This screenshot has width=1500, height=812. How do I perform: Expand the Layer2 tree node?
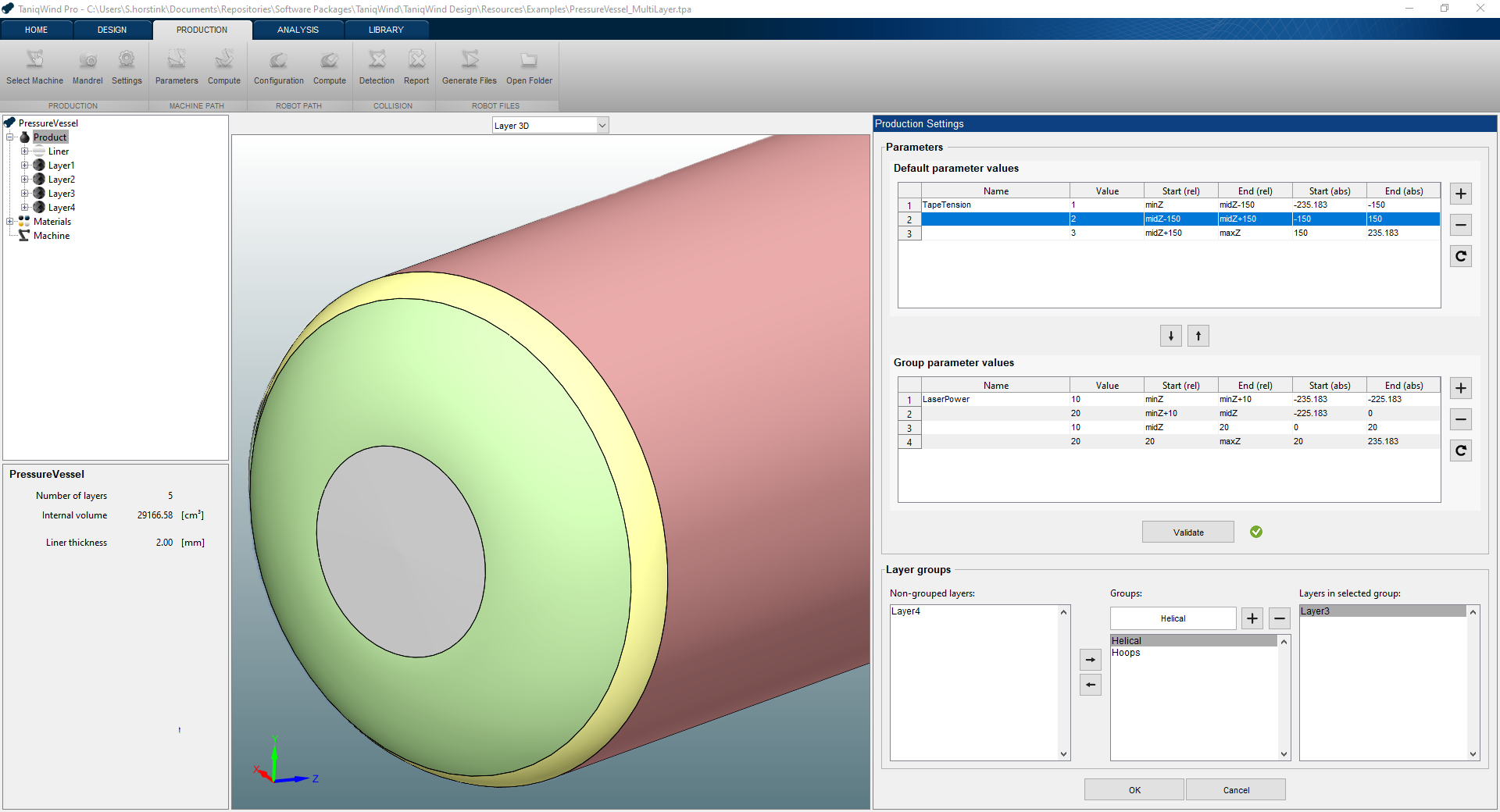[x=25, y=180]
